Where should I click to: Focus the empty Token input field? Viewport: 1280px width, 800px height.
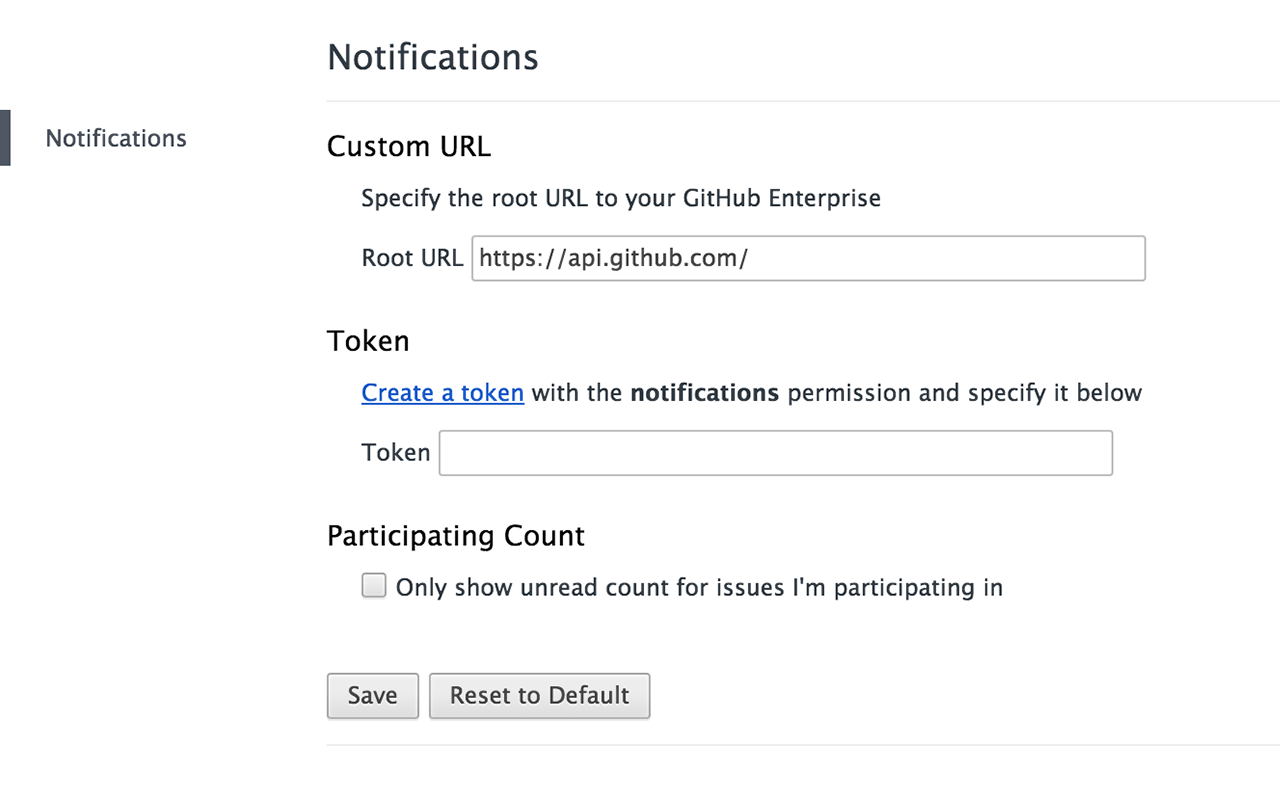click(775, 453)
